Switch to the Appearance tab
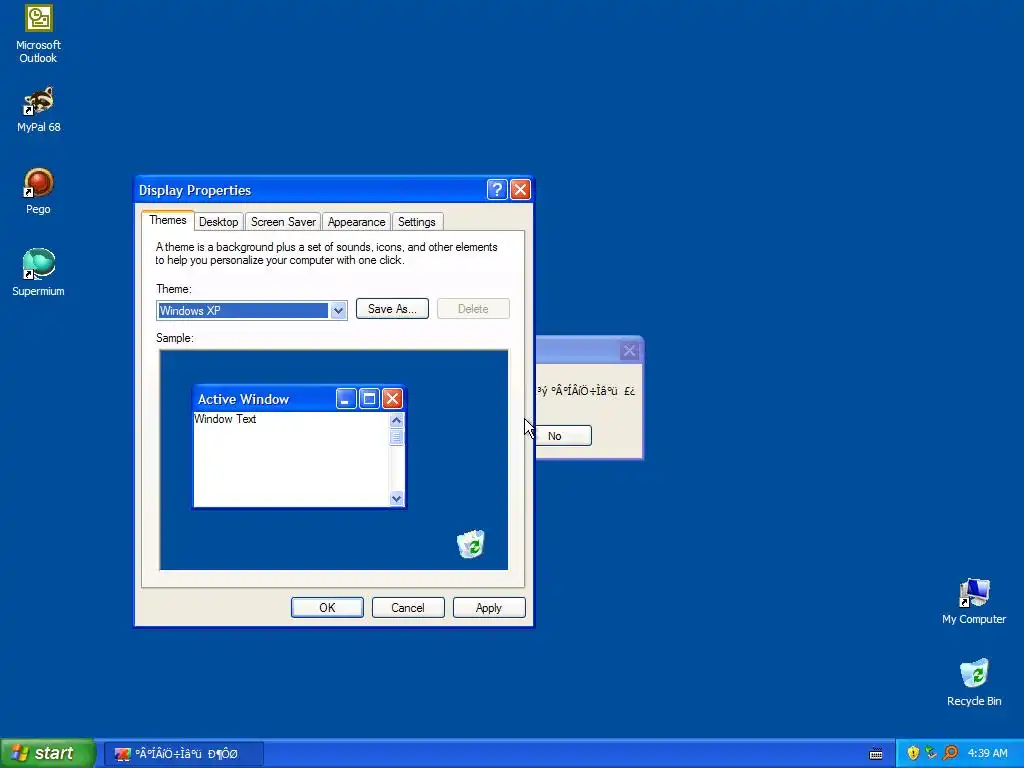Viewport: 1024px width, 768px height. [357, 222]
